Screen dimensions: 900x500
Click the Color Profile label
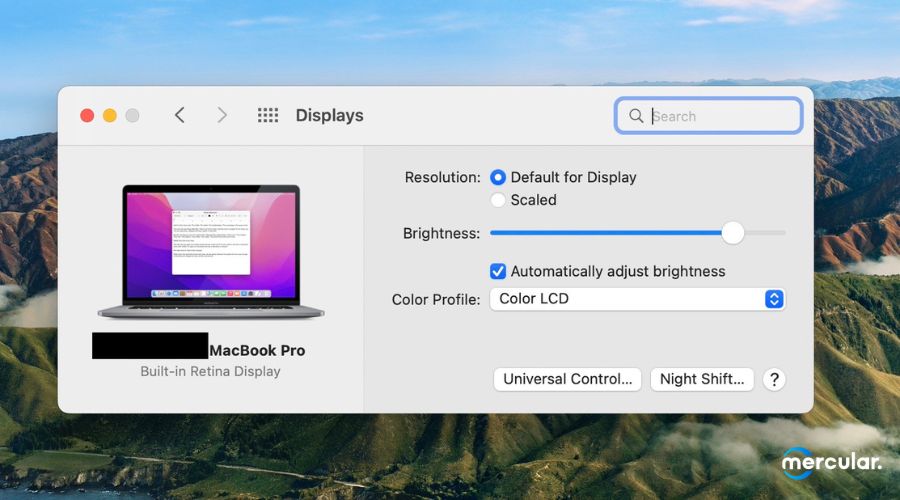pos(436,300)
